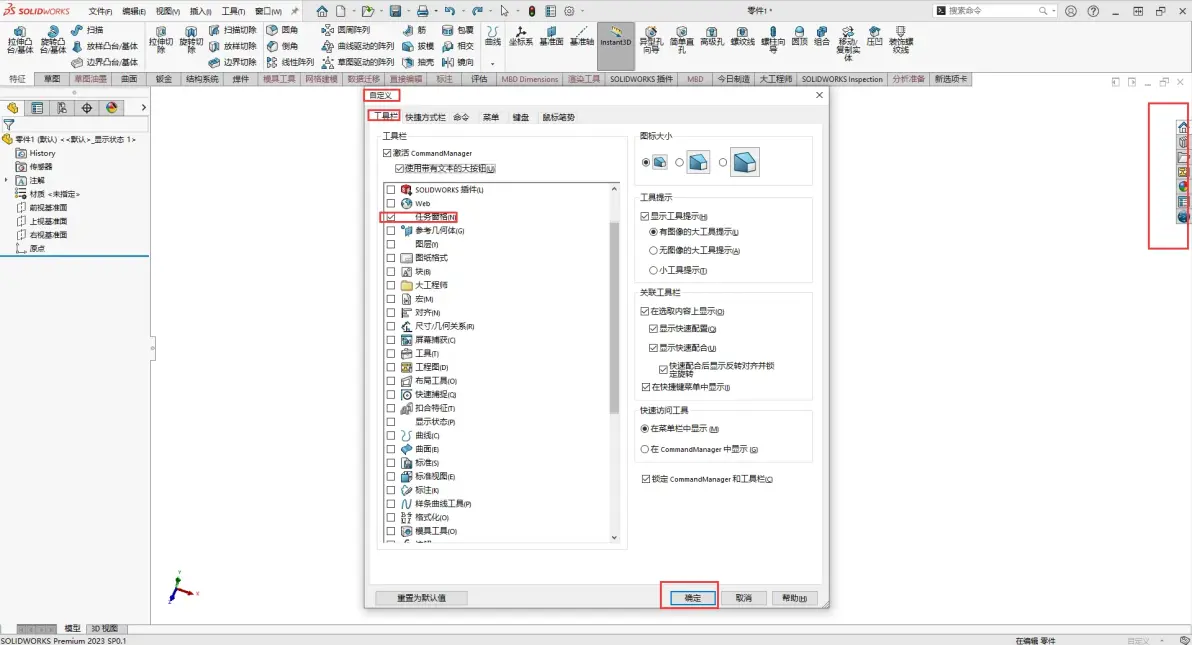
Task: Click the help question mark icon
Action: tap(1093, 11)
